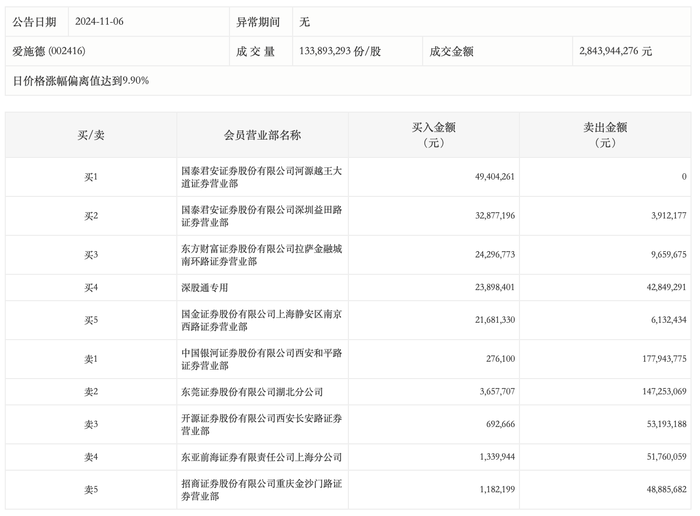Select the 卖4 row label
The image size is (700, 516).
91,457
